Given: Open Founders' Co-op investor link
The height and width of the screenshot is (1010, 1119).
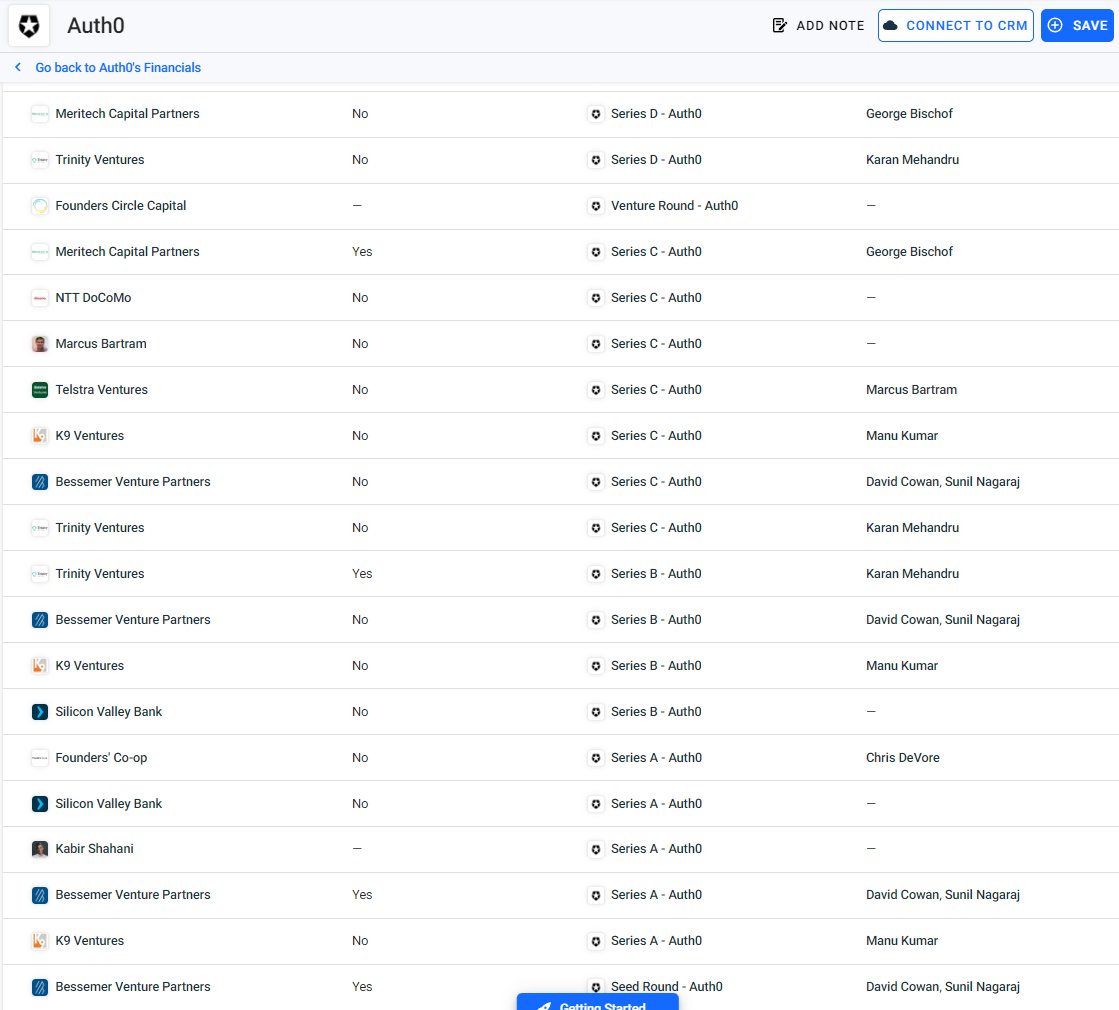Looking at the screenshot, I should coord(101,758).
